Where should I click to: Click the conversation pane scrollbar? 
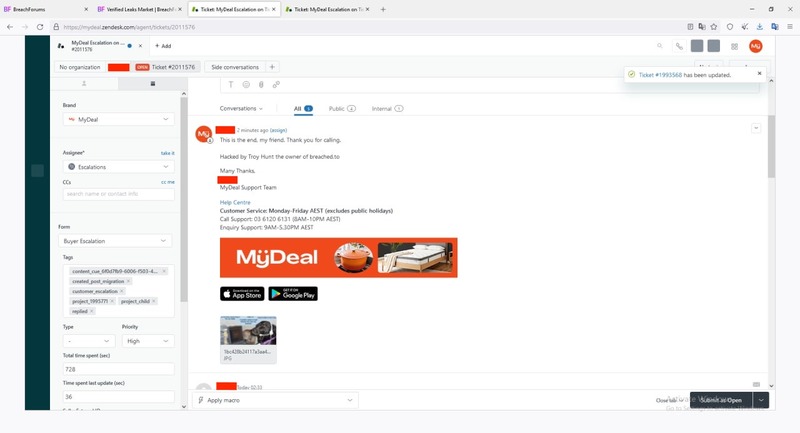(771, 147)
